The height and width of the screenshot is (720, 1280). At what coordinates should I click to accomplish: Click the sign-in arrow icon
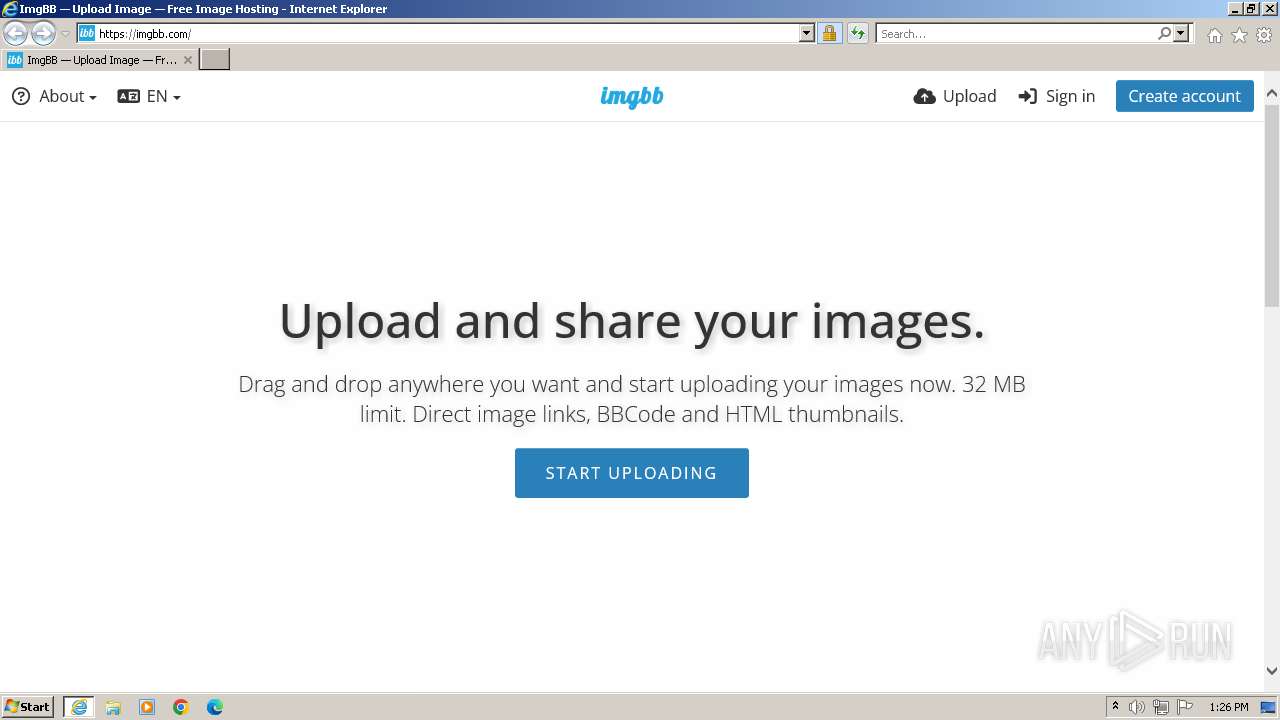[x=1028, y=96]
